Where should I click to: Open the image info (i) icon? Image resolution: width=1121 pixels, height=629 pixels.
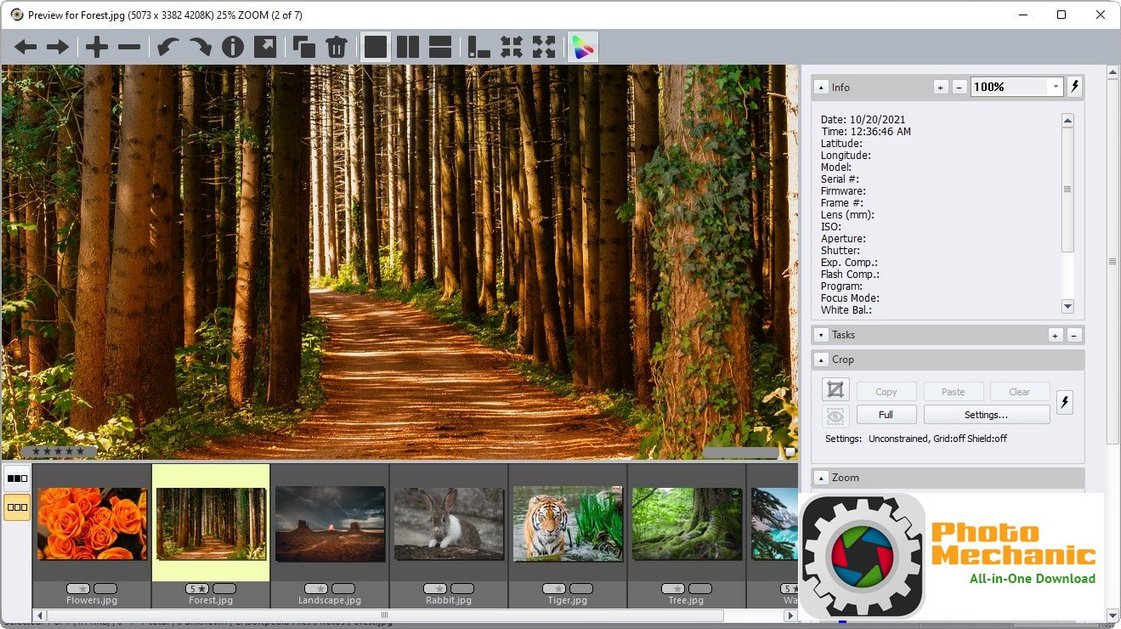click(233, 46)
